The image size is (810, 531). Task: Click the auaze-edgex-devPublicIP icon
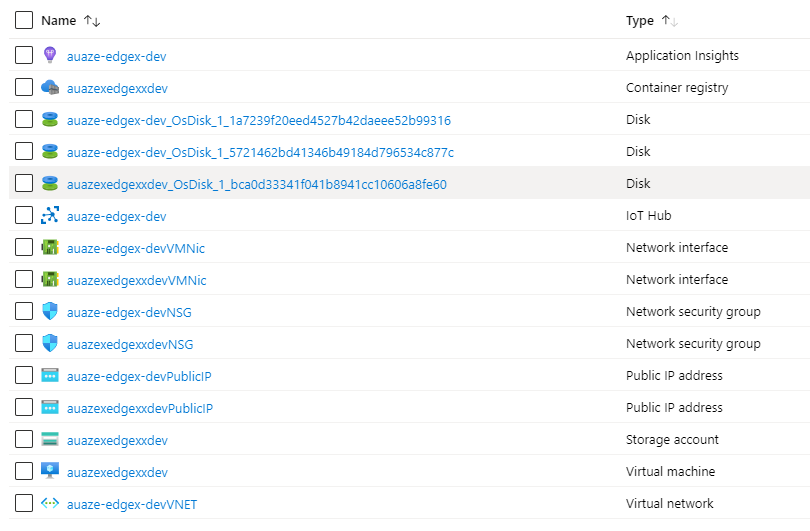(x=50, y=375)
